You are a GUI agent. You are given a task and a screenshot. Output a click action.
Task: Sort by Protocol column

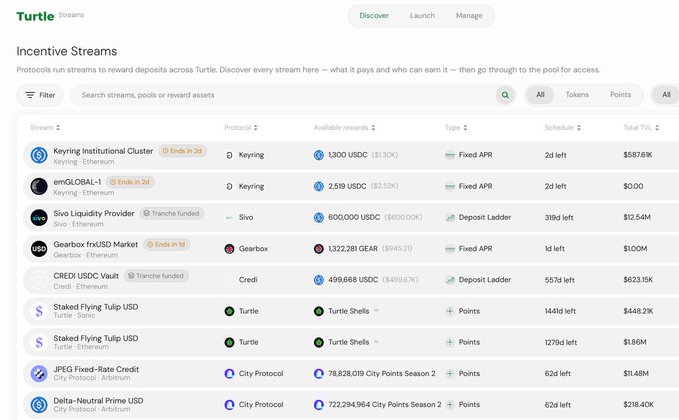tap(241, 127)
